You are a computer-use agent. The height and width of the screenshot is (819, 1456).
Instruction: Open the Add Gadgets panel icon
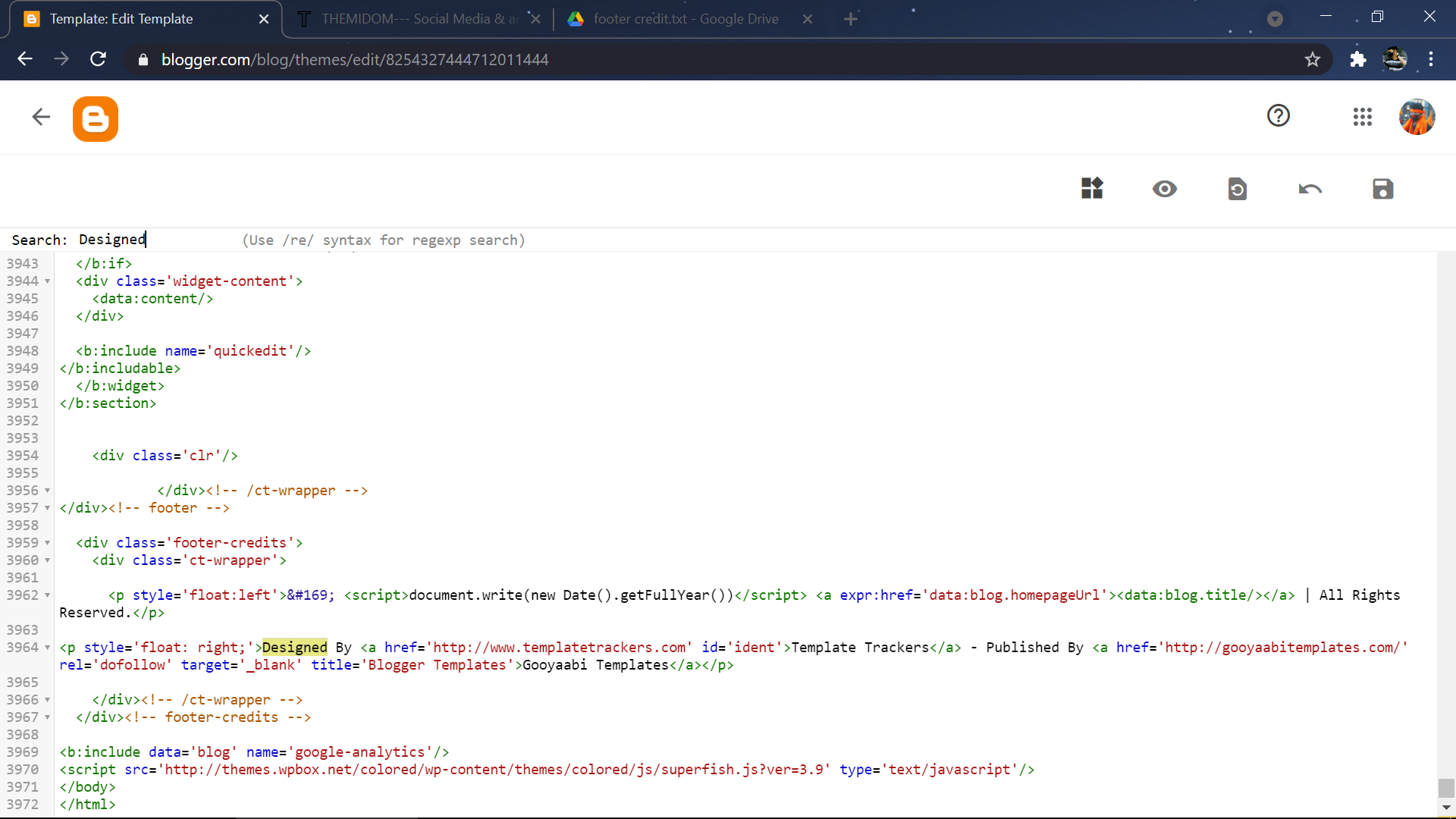(1091, 188)
